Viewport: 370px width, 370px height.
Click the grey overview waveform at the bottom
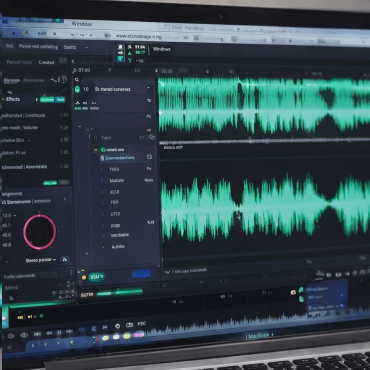pyautogui.click(x=257, y=322)
